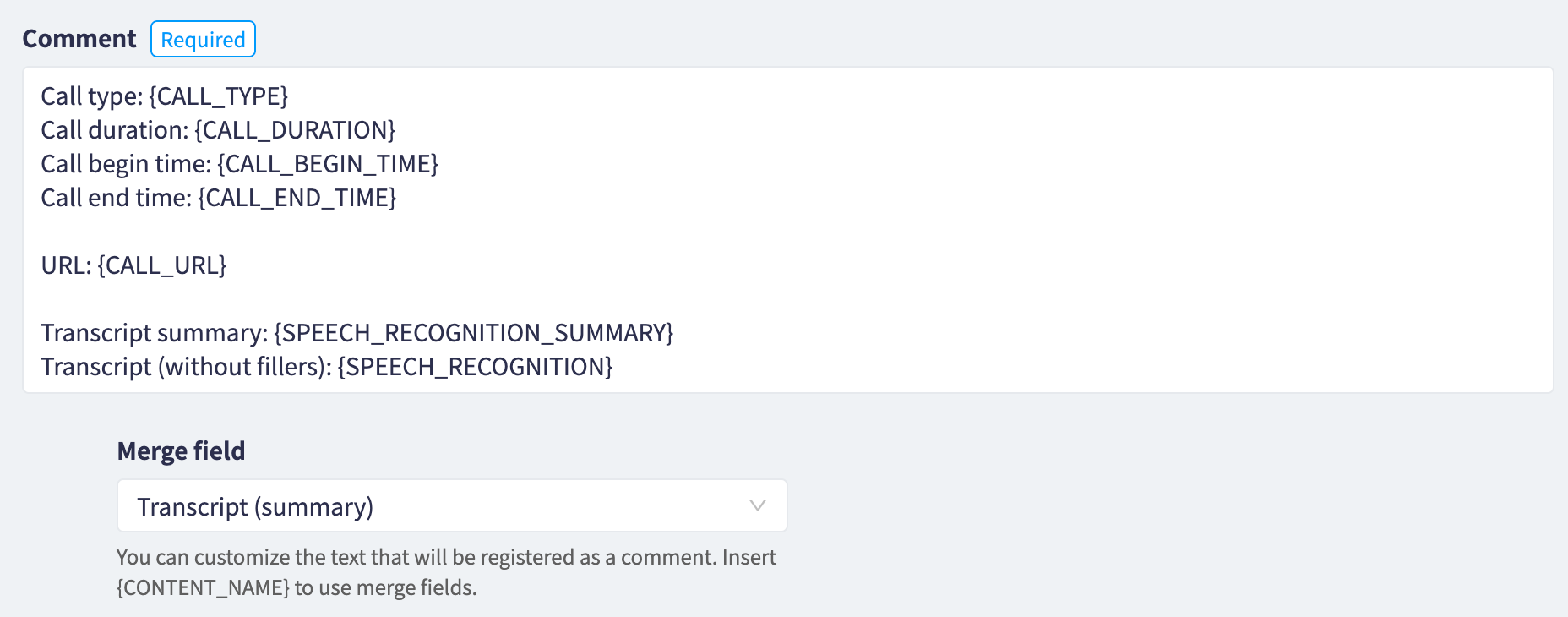Click the Transcript summary line in comment
Screen dimensions: 1568x617
154,333
